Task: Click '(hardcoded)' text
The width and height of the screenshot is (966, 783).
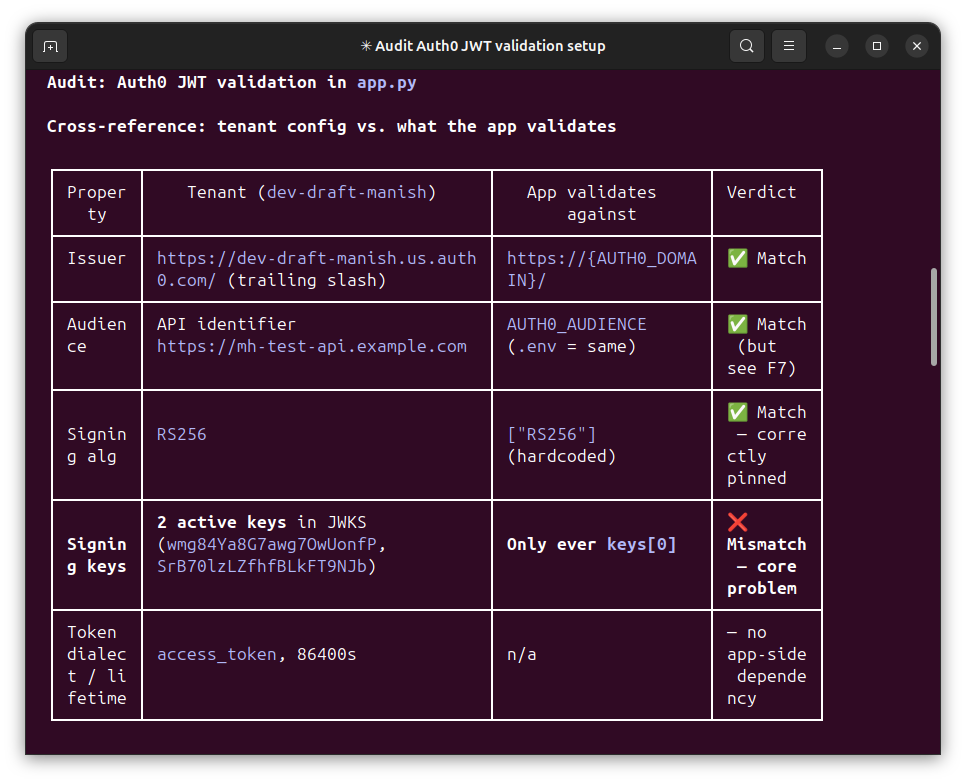Action: click(x=561, y=456)
